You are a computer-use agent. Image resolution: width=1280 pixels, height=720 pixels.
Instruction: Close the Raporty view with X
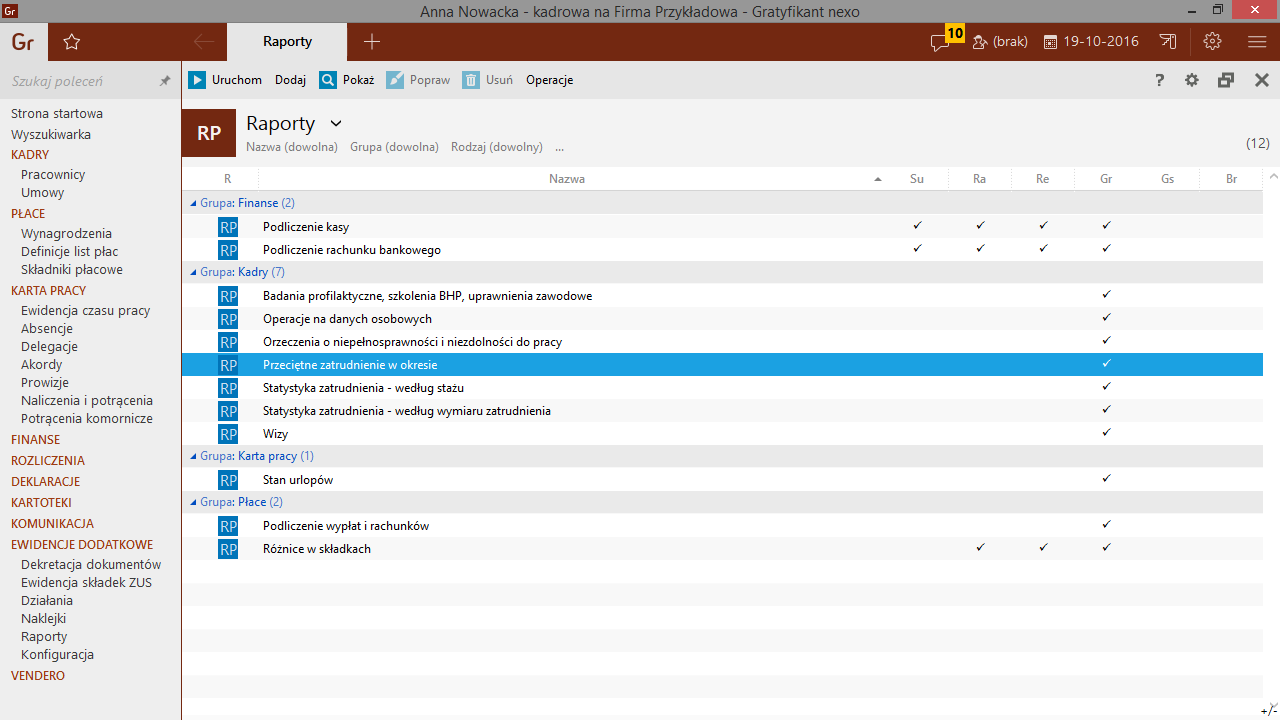[x=1261, y=80]
